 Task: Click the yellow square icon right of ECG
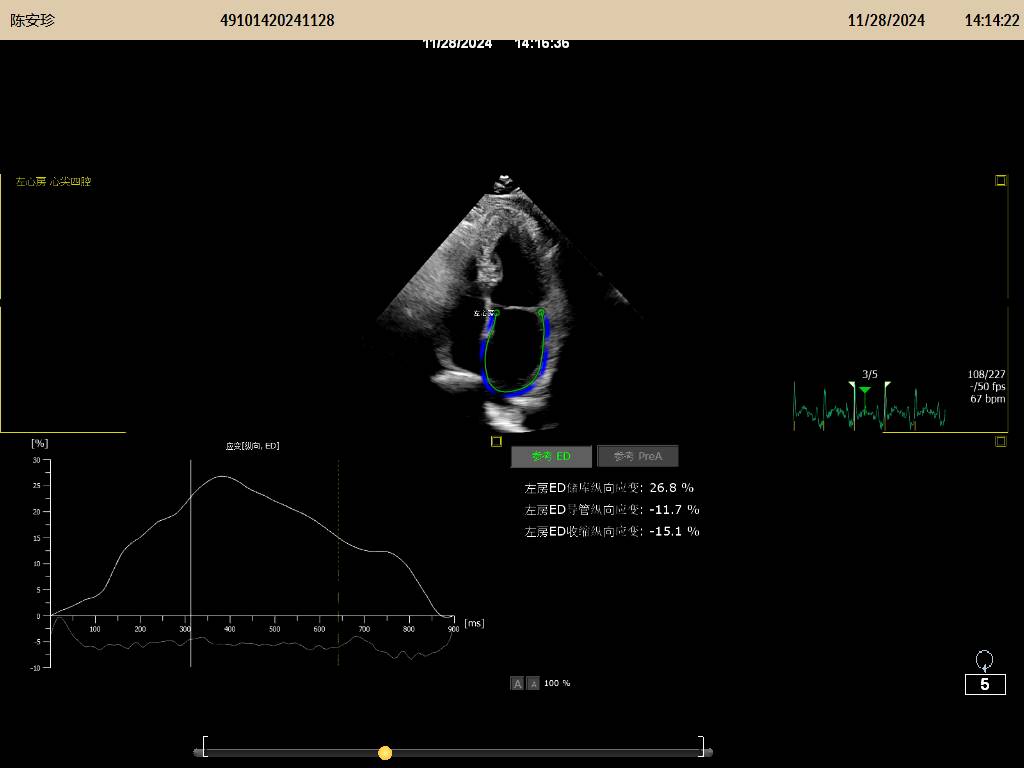tap(1000, 441)
